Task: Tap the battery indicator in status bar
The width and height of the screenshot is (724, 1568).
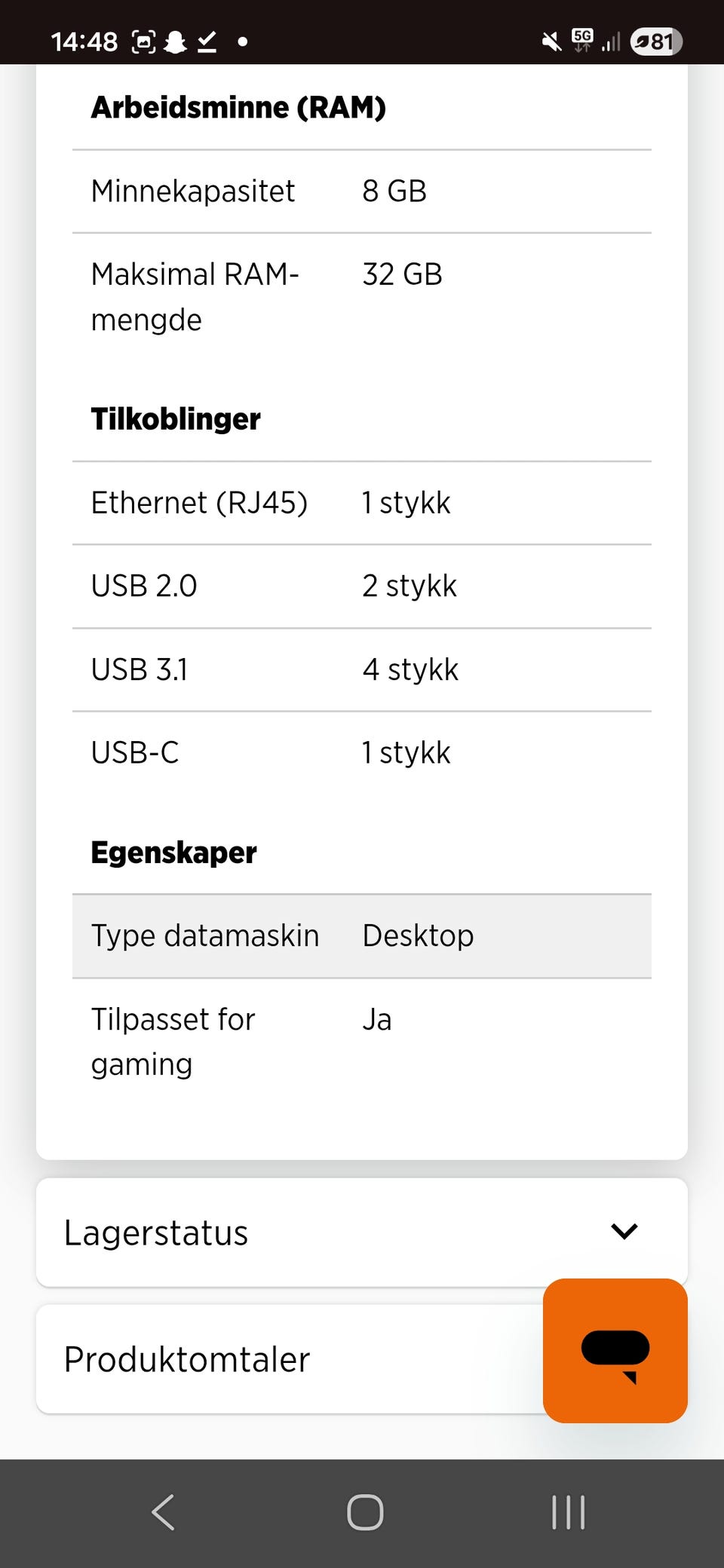Action: pyautogui.click(x=656, y=41)
